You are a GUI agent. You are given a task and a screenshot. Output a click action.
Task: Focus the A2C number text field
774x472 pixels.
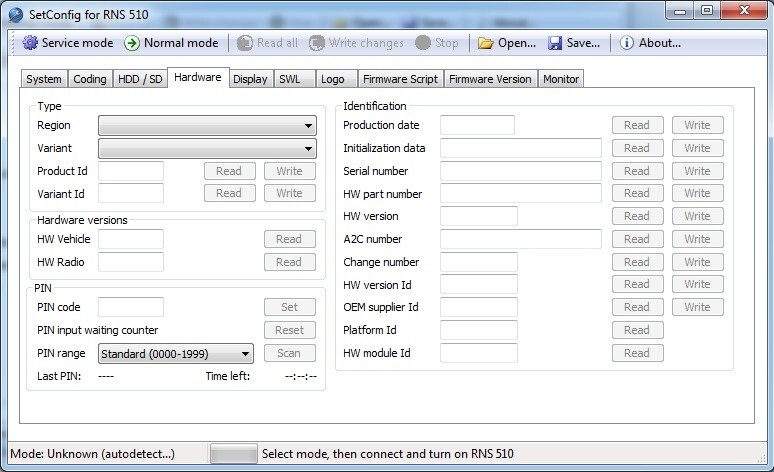521,239
